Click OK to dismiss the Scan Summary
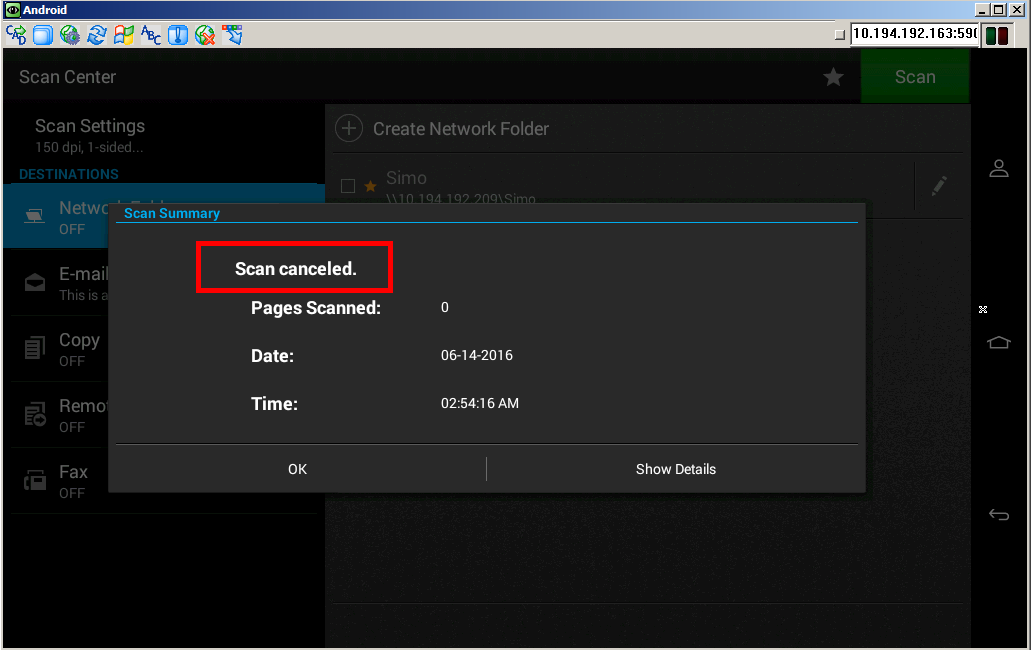The width and height of the screenshot is (1031, 650). 297,468
